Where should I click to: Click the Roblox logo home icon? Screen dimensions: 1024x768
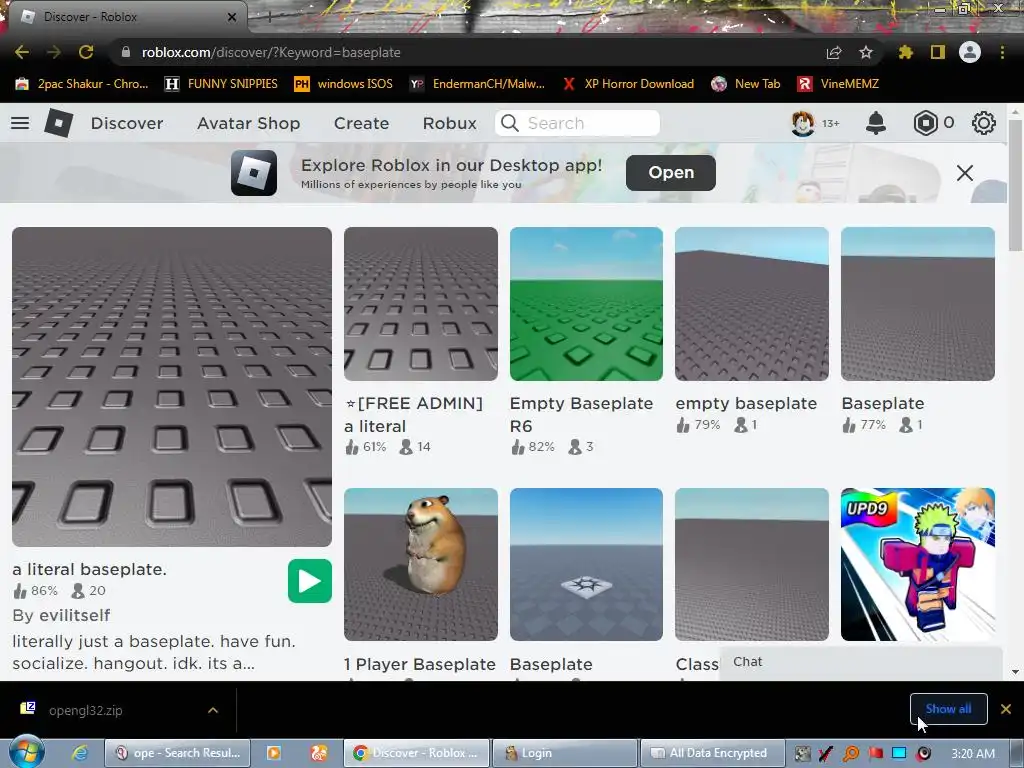[59, 123]
